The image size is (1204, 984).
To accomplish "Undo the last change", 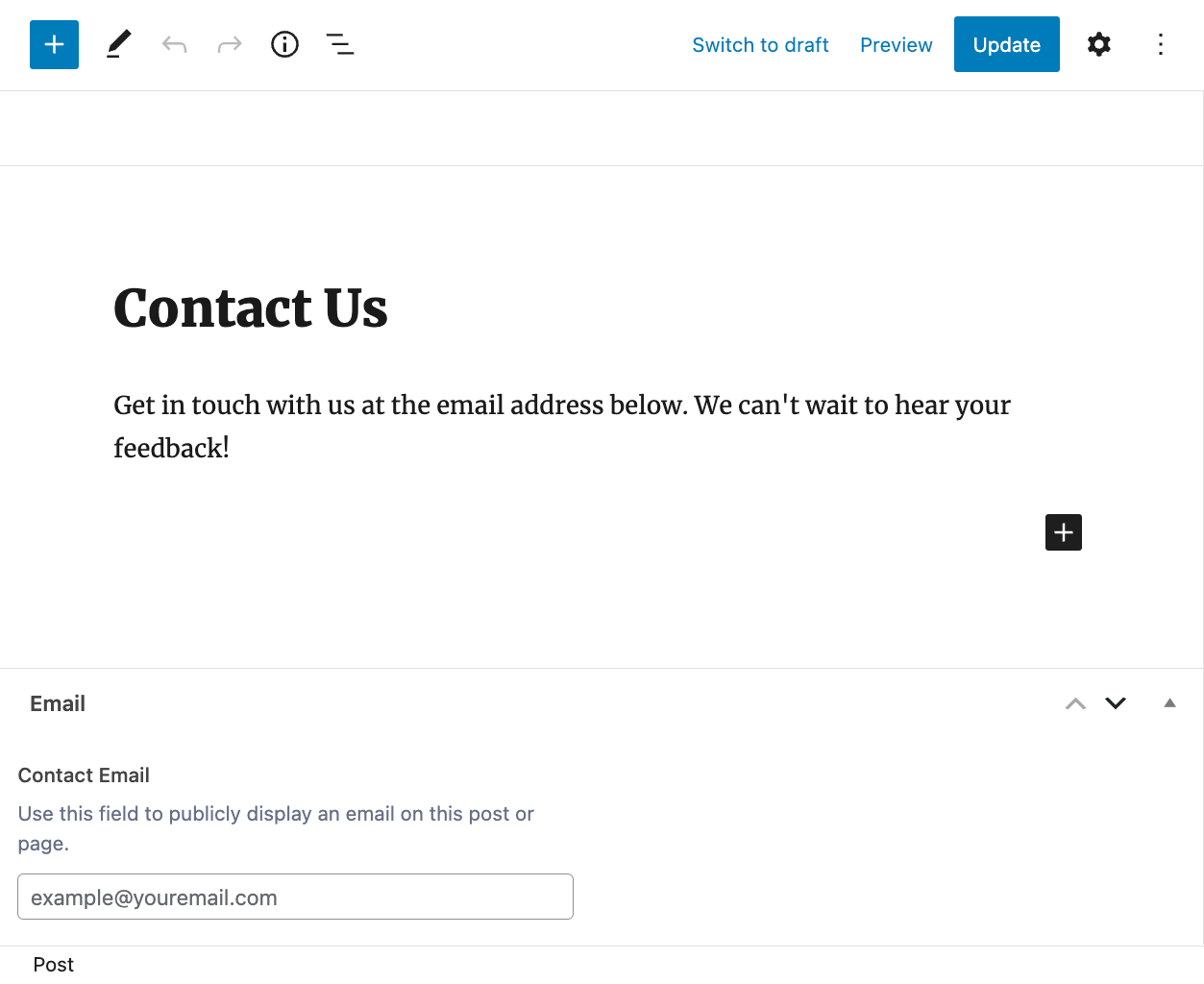I will click(174, 44).
